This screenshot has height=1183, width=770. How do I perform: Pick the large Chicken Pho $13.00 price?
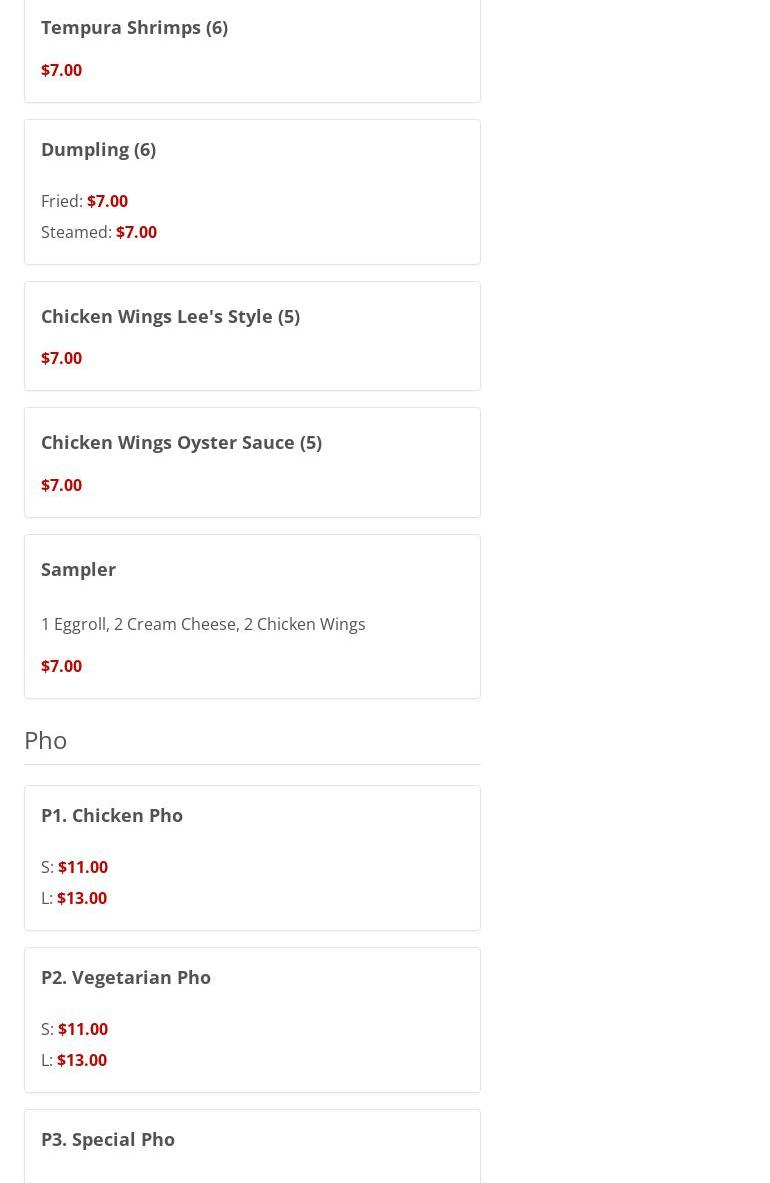point(82,898)
